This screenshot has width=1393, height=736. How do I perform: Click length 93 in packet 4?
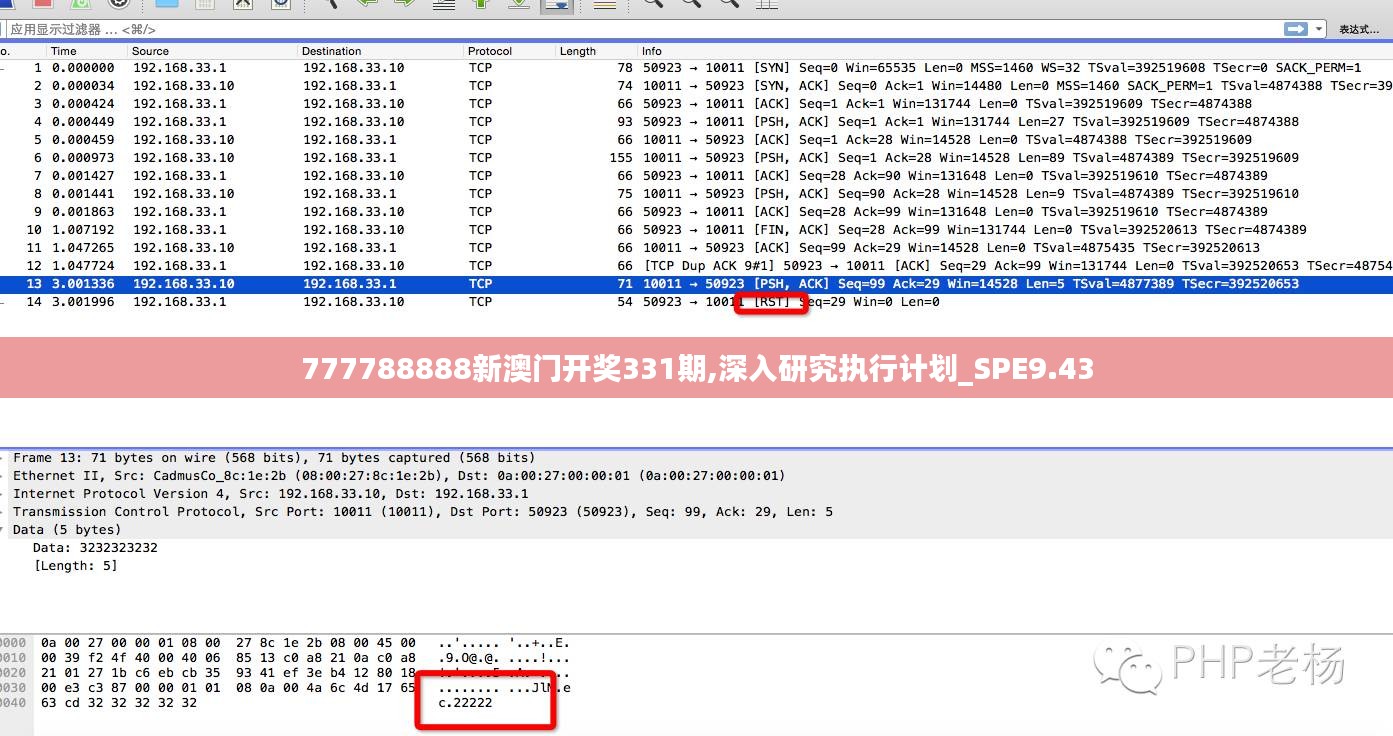625,122
